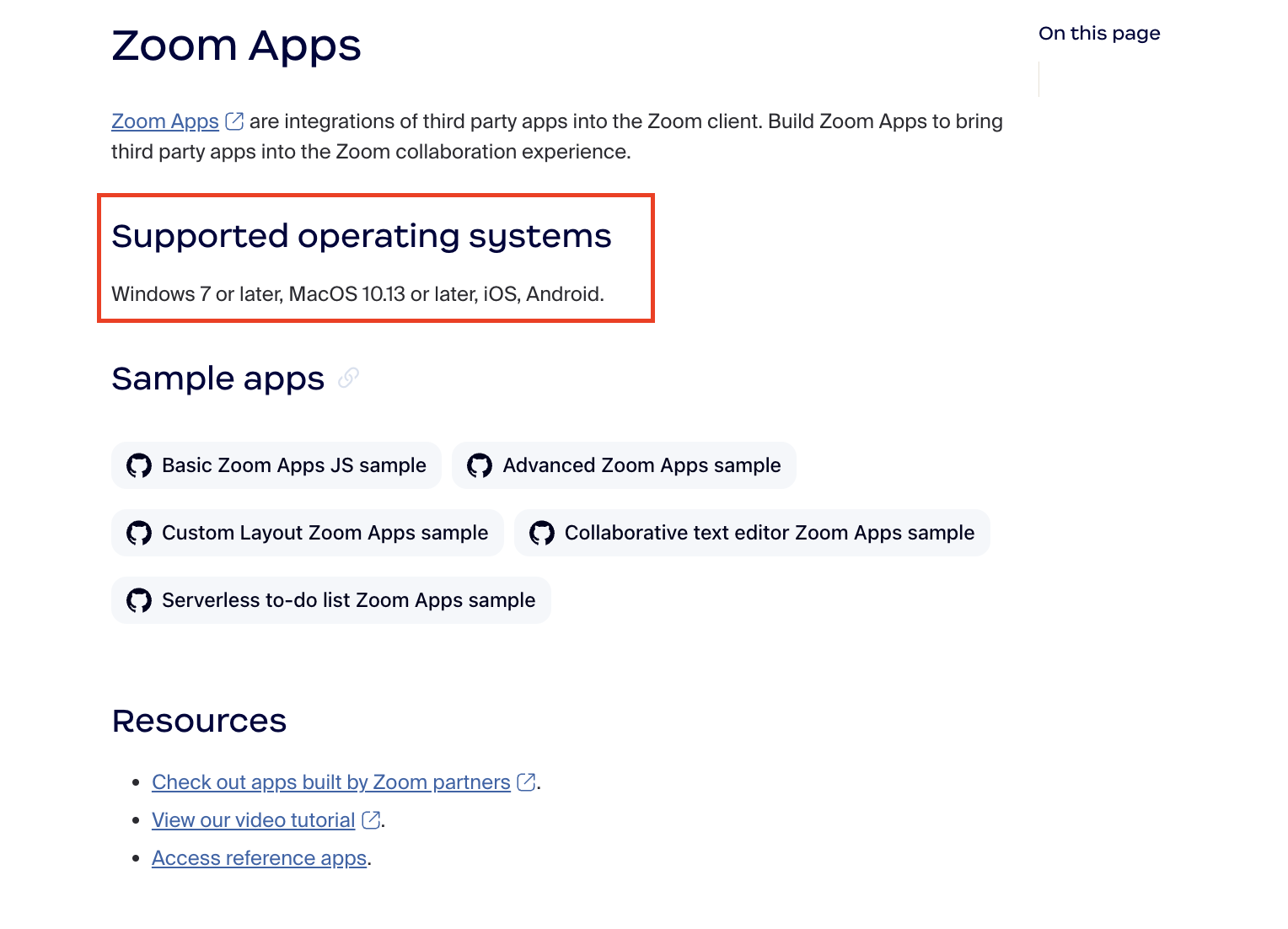Click GitHub icon on Basic Zoom Apps JS sample
The image size is (1288, 929).
(x=139, y=465)
